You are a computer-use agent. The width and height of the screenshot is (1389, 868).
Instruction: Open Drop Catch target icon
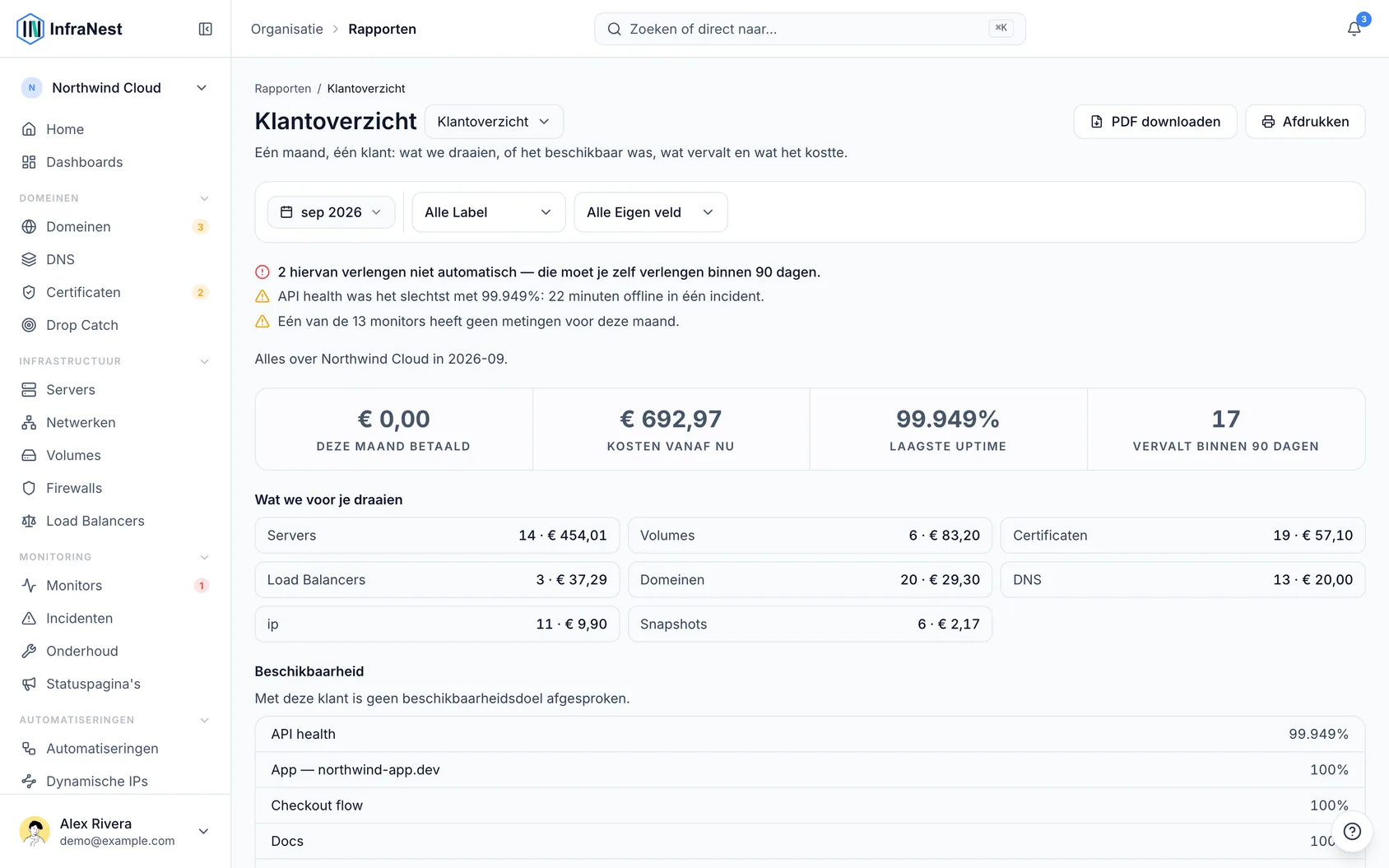point(29,325)
